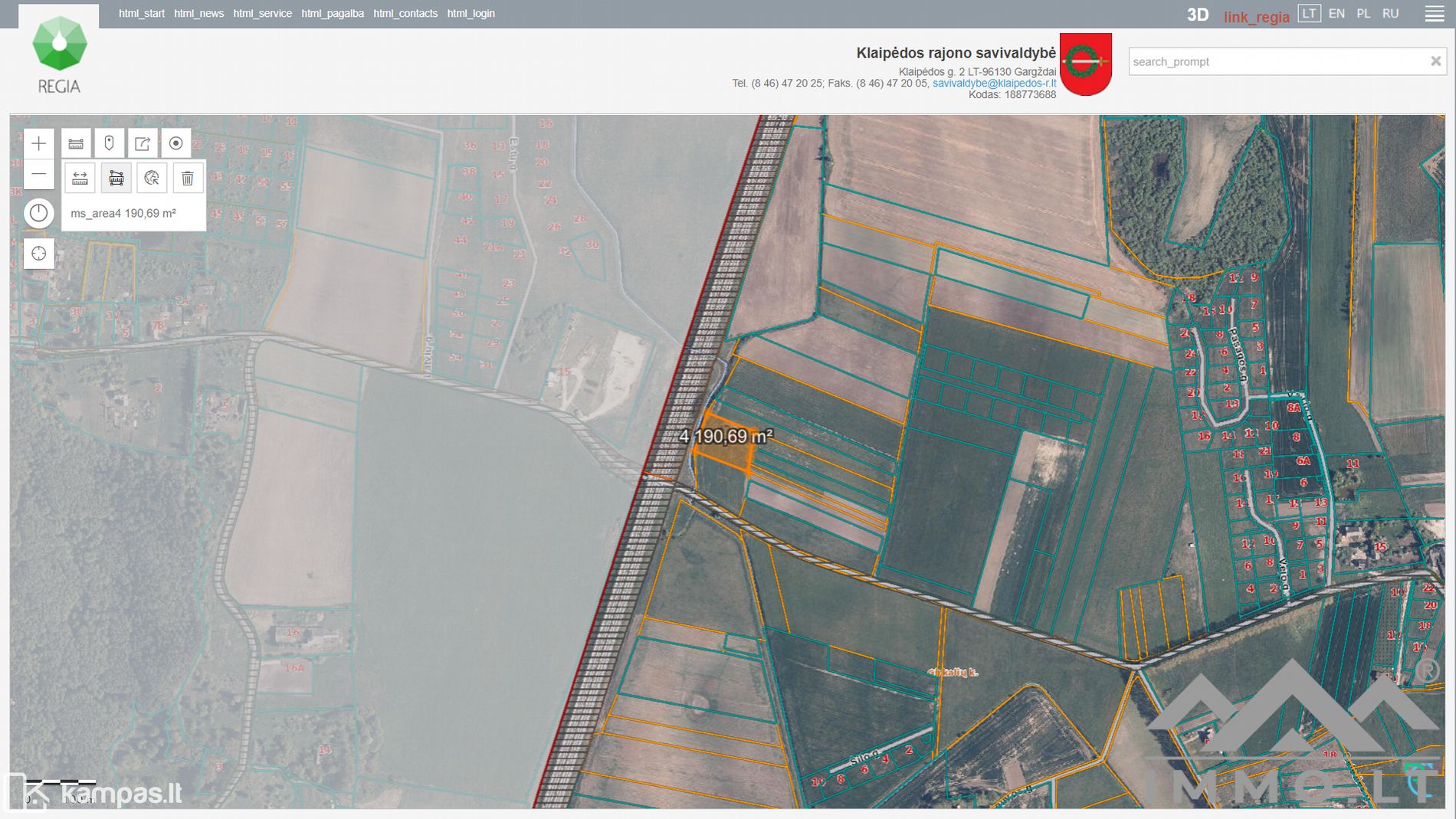Screen dimensions: 1456x819
Task: Zoom in on the map
Action: (x=38, y=143)
